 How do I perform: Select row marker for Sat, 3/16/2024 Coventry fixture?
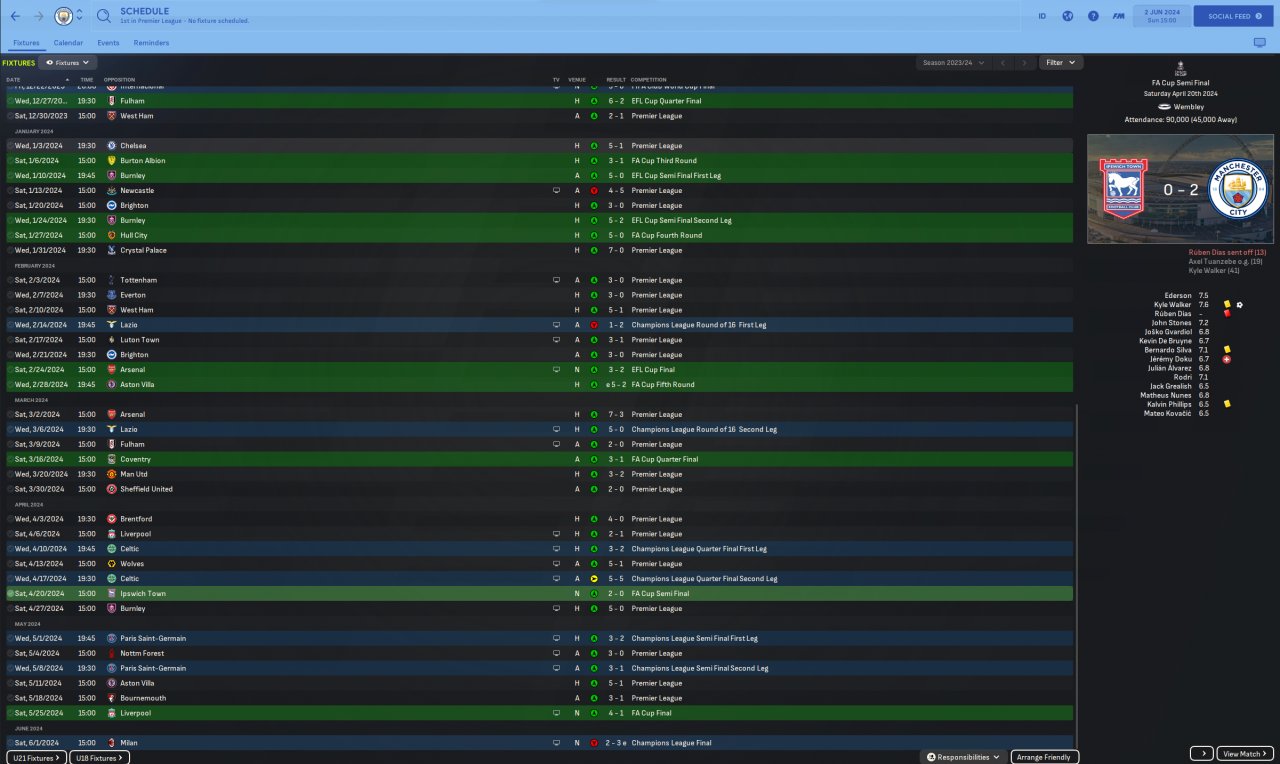pos(10,459)
